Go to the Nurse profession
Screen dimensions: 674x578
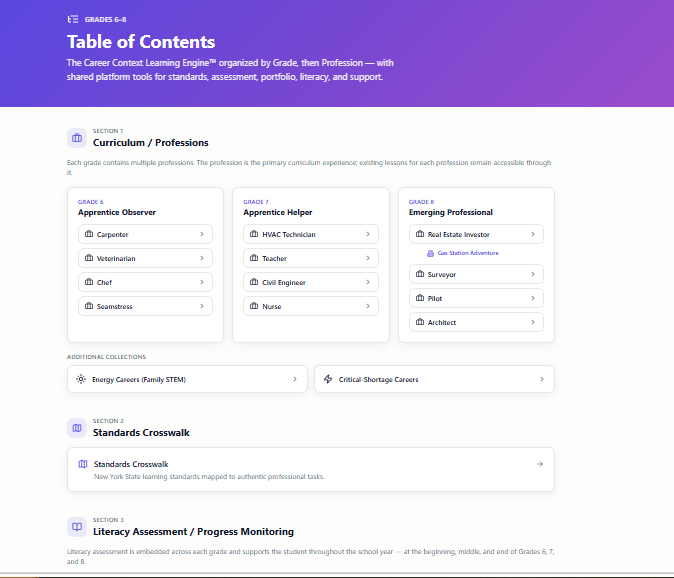pyautogui.click(x=311, y=306)
